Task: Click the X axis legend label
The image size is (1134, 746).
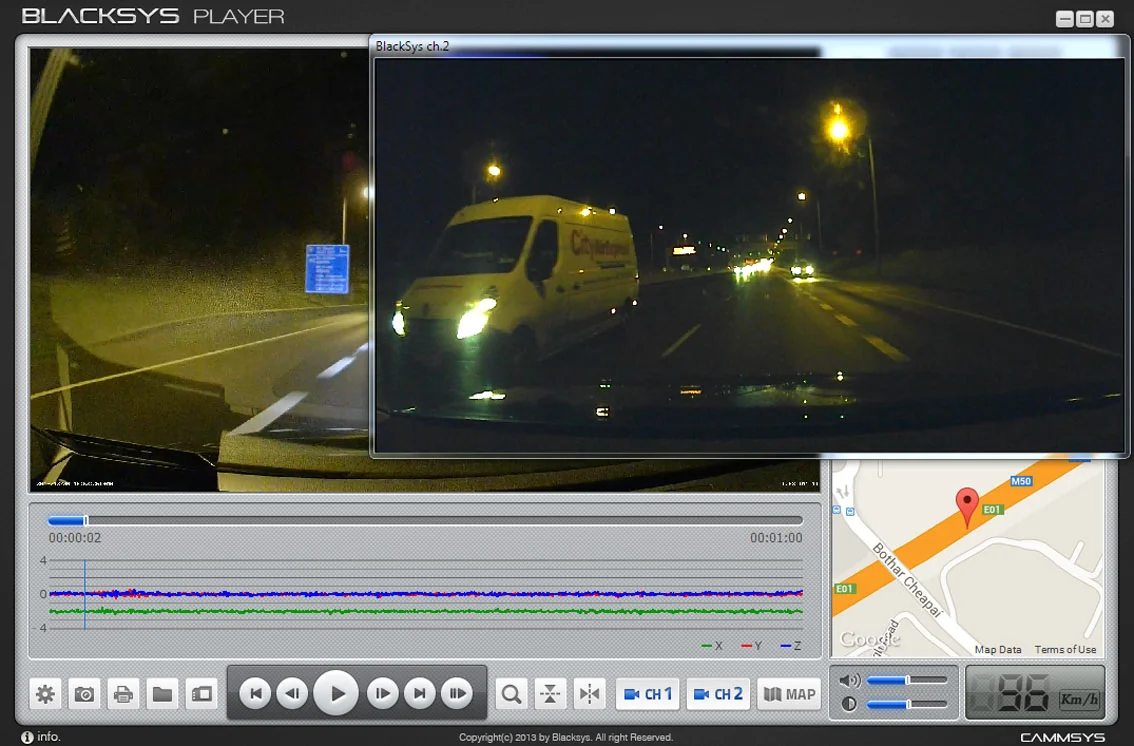Action: (x=712, y=646)
